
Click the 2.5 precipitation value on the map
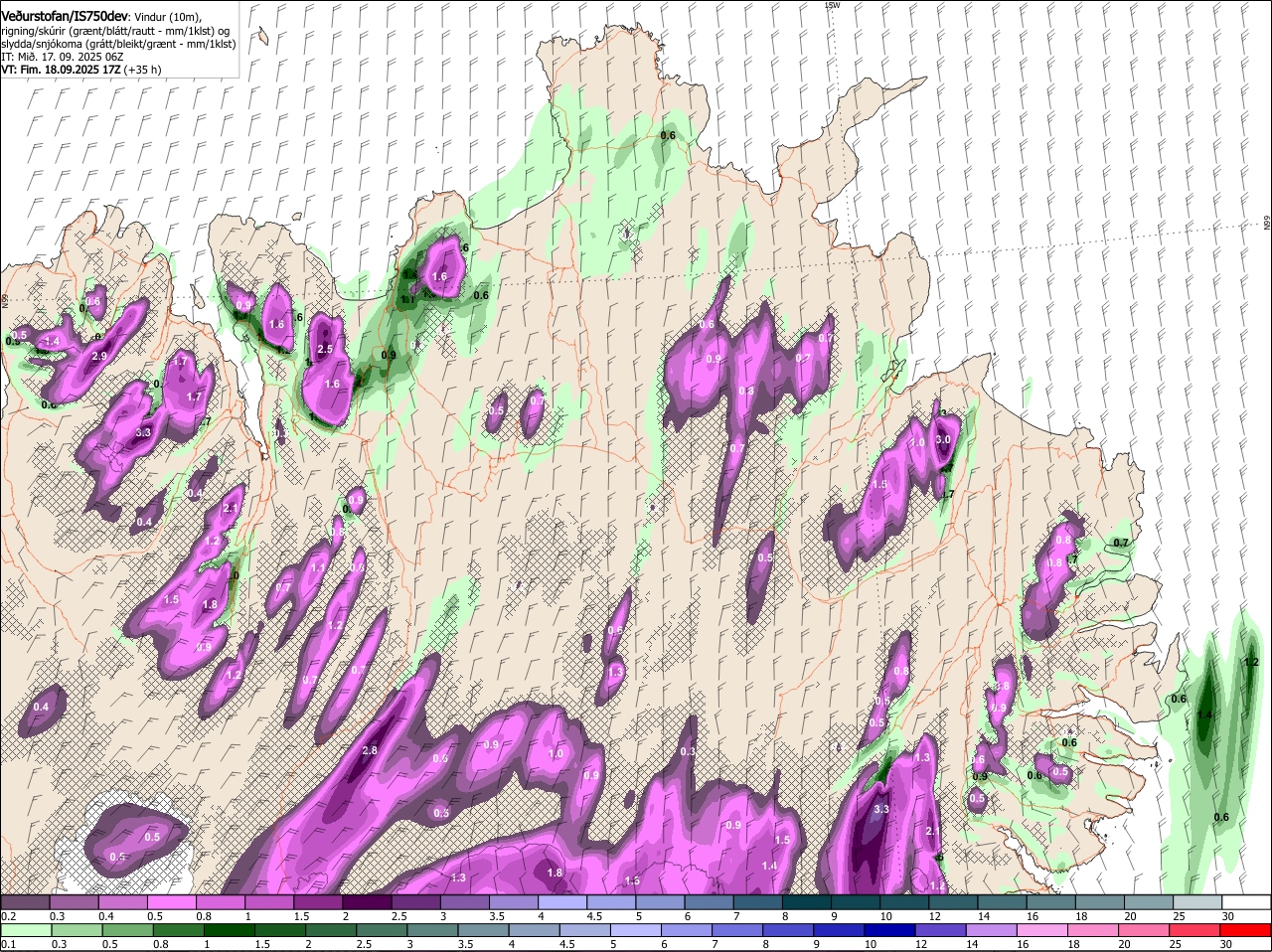tap(325, 350)
